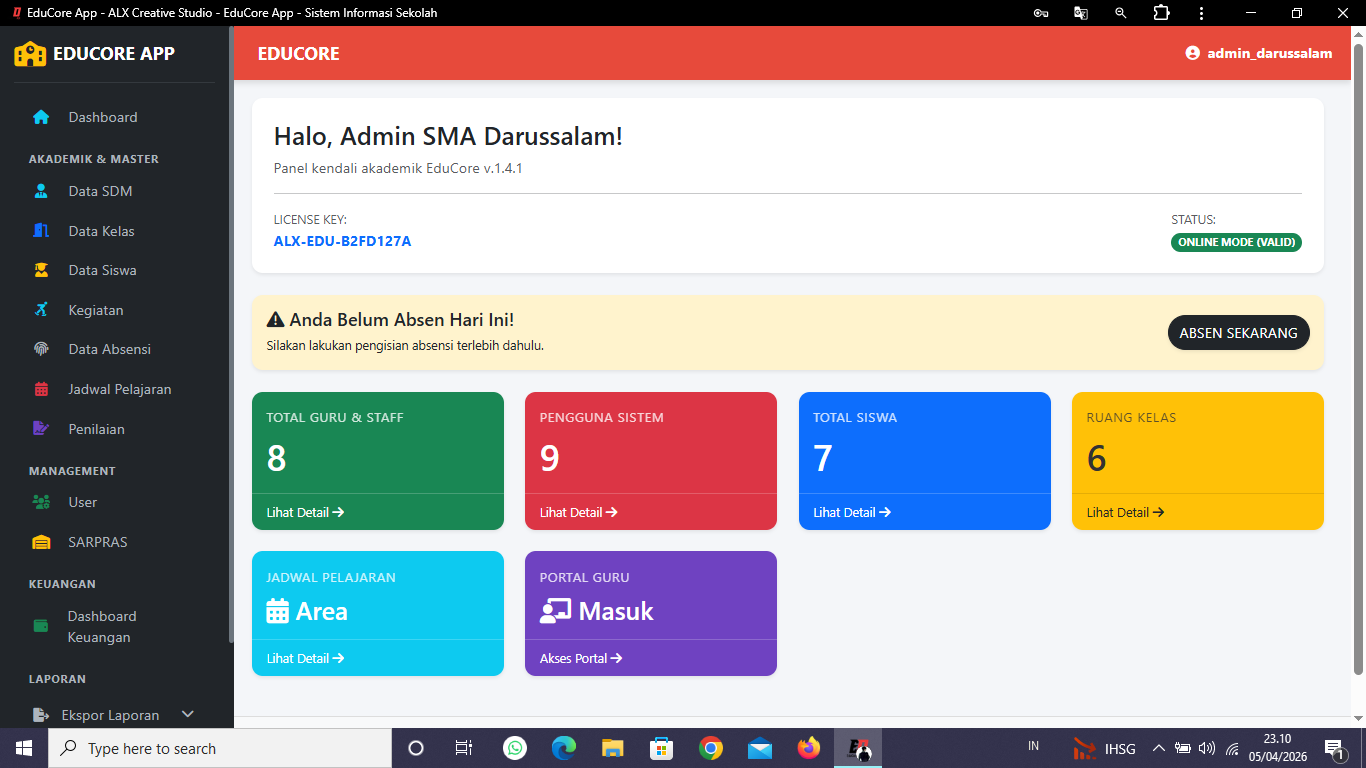The height and width of the screenshot is (768, 1366).
Task: Open Jadwal Pelajaran calendar icon
Action: (40, 389)
